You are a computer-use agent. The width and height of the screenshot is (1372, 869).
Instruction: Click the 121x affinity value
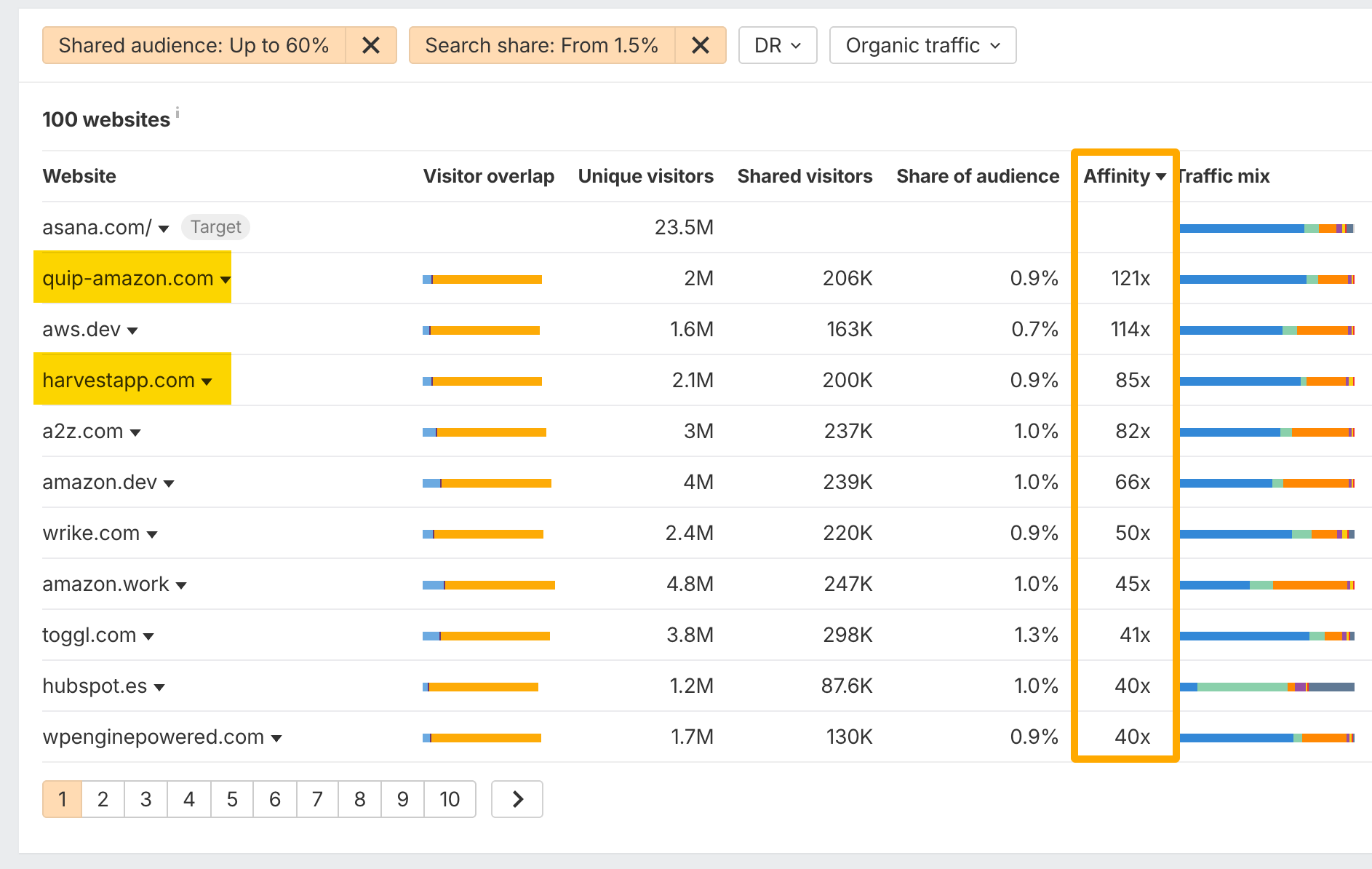[x=1130, y=278]
